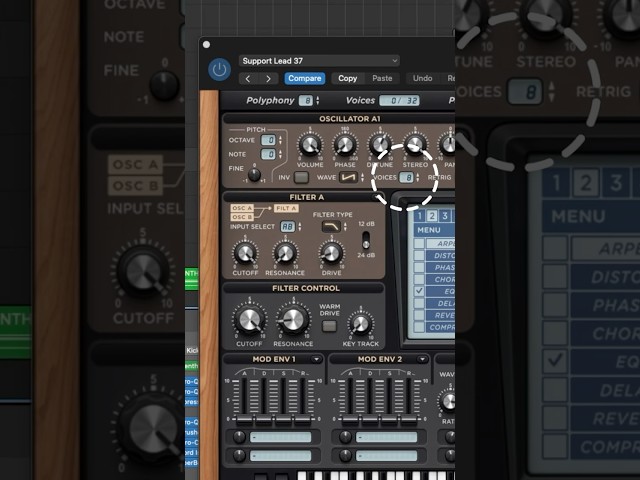Click the Fine pitch knob
This screenshot has width=640, height=480.
254,175
